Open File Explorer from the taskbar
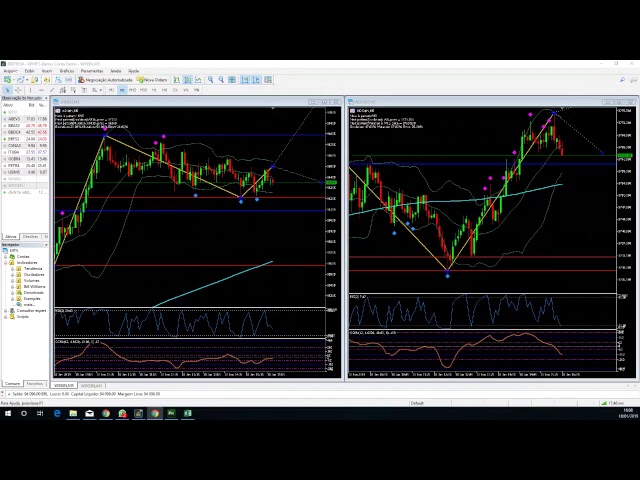640x480 pixels. [73, 413]
